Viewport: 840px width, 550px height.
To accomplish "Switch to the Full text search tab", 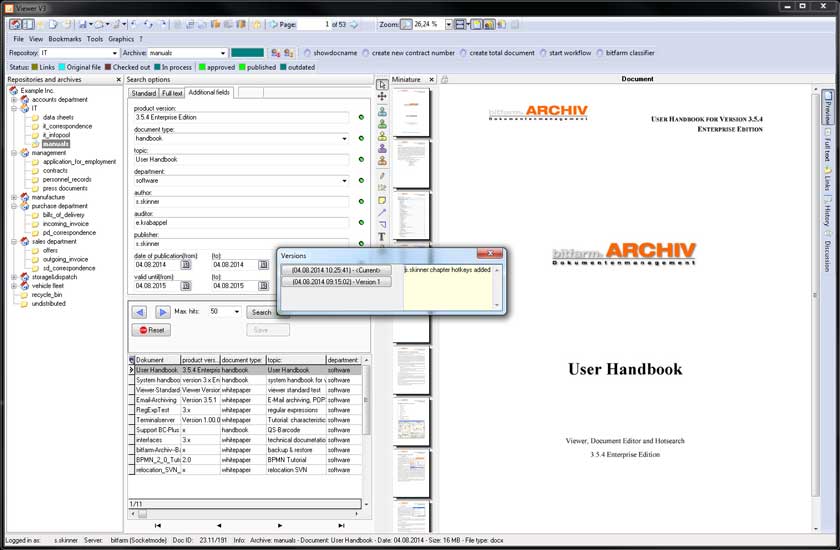I will [171, 92].
